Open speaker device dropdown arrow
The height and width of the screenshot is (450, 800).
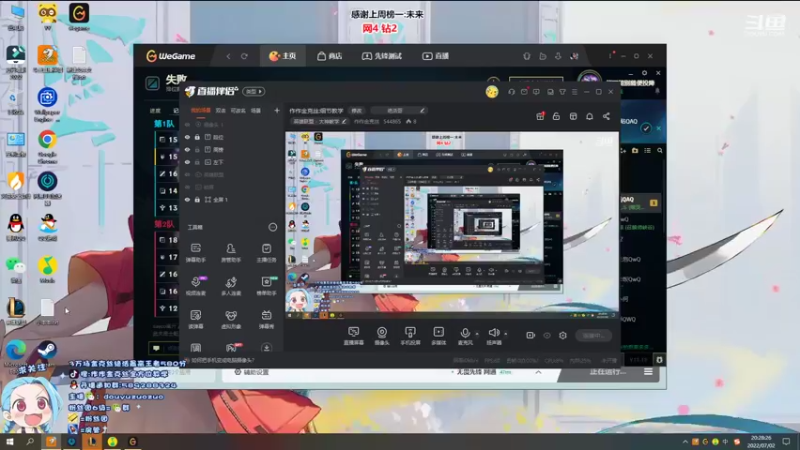506,334
